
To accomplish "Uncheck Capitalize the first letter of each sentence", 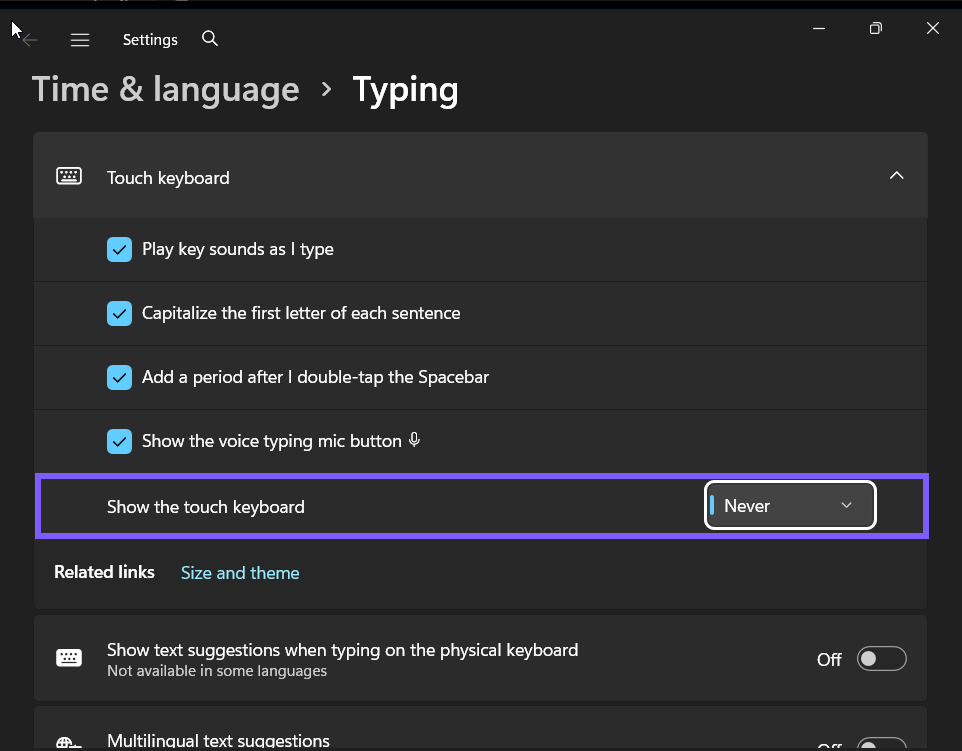I will [120, 314].
